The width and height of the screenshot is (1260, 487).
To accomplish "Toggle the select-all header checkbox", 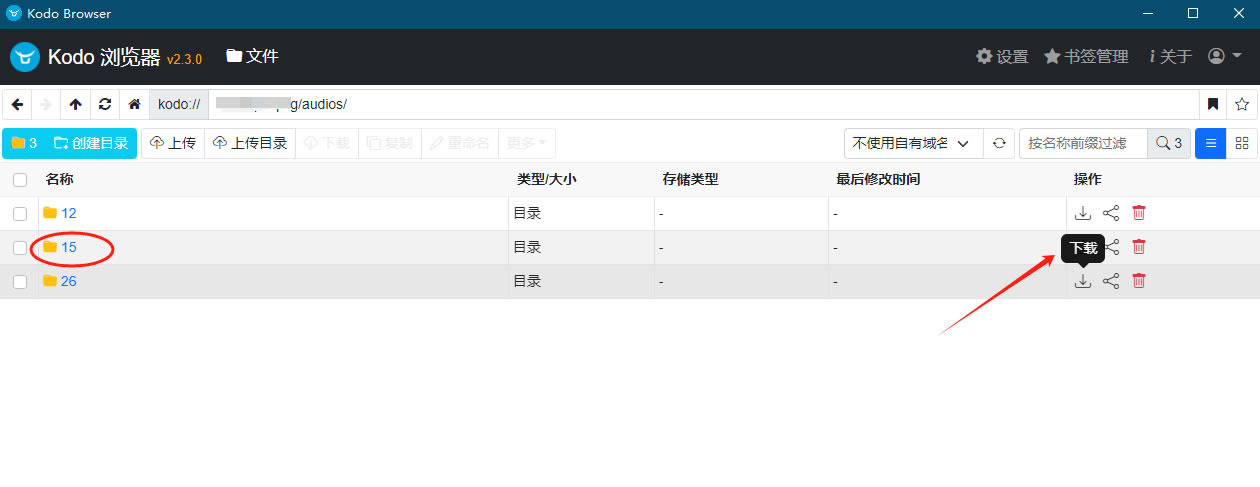I will pos(20,180).
